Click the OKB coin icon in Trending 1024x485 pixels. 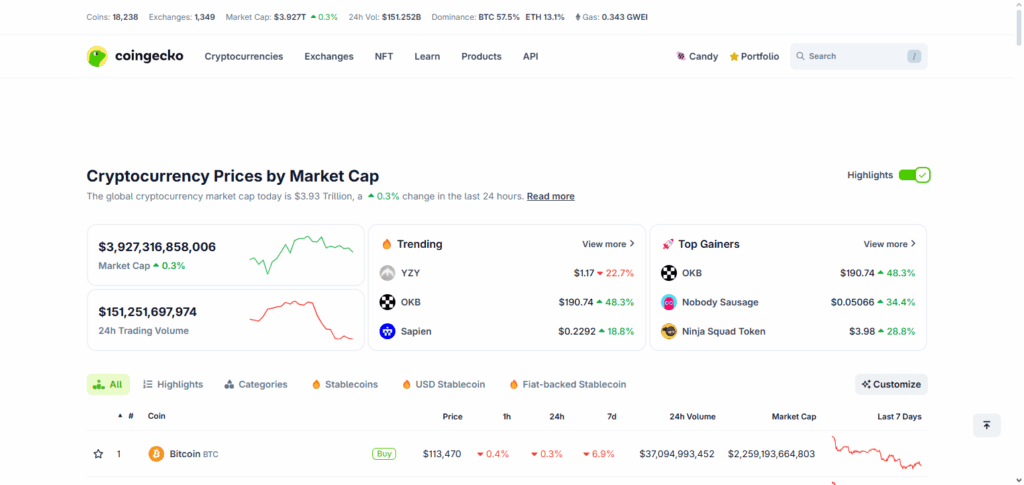tap(387, 302)
